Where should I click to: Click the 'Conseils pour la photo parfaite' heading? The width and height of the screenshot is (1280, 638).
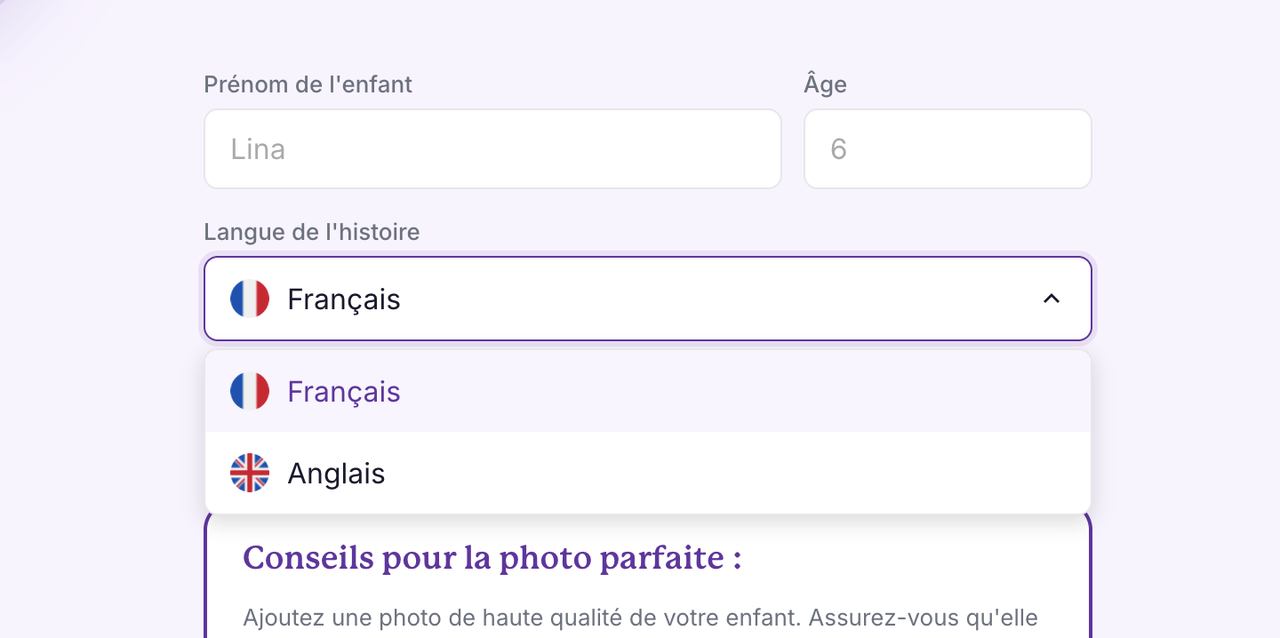(492, 558)
